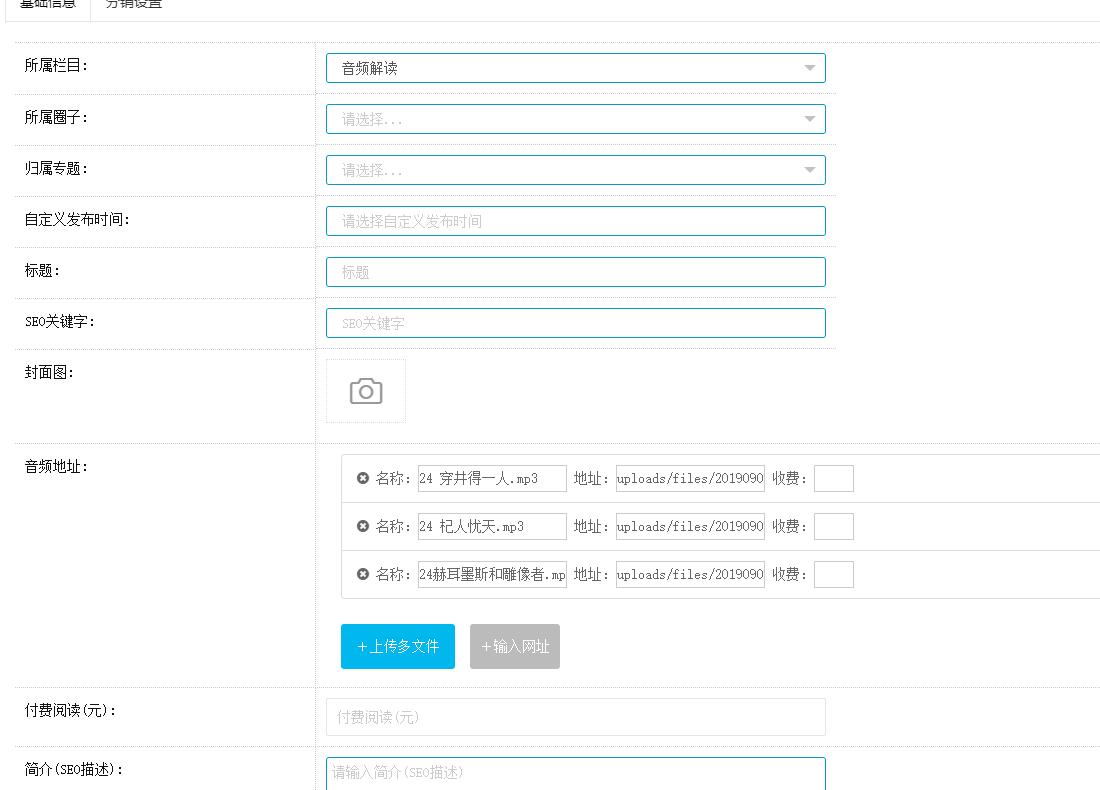Screen dimensions: 1100x790
Task: Remove the '24 穿井得一人.mp3' audio entry
Action: click(363, 478)
